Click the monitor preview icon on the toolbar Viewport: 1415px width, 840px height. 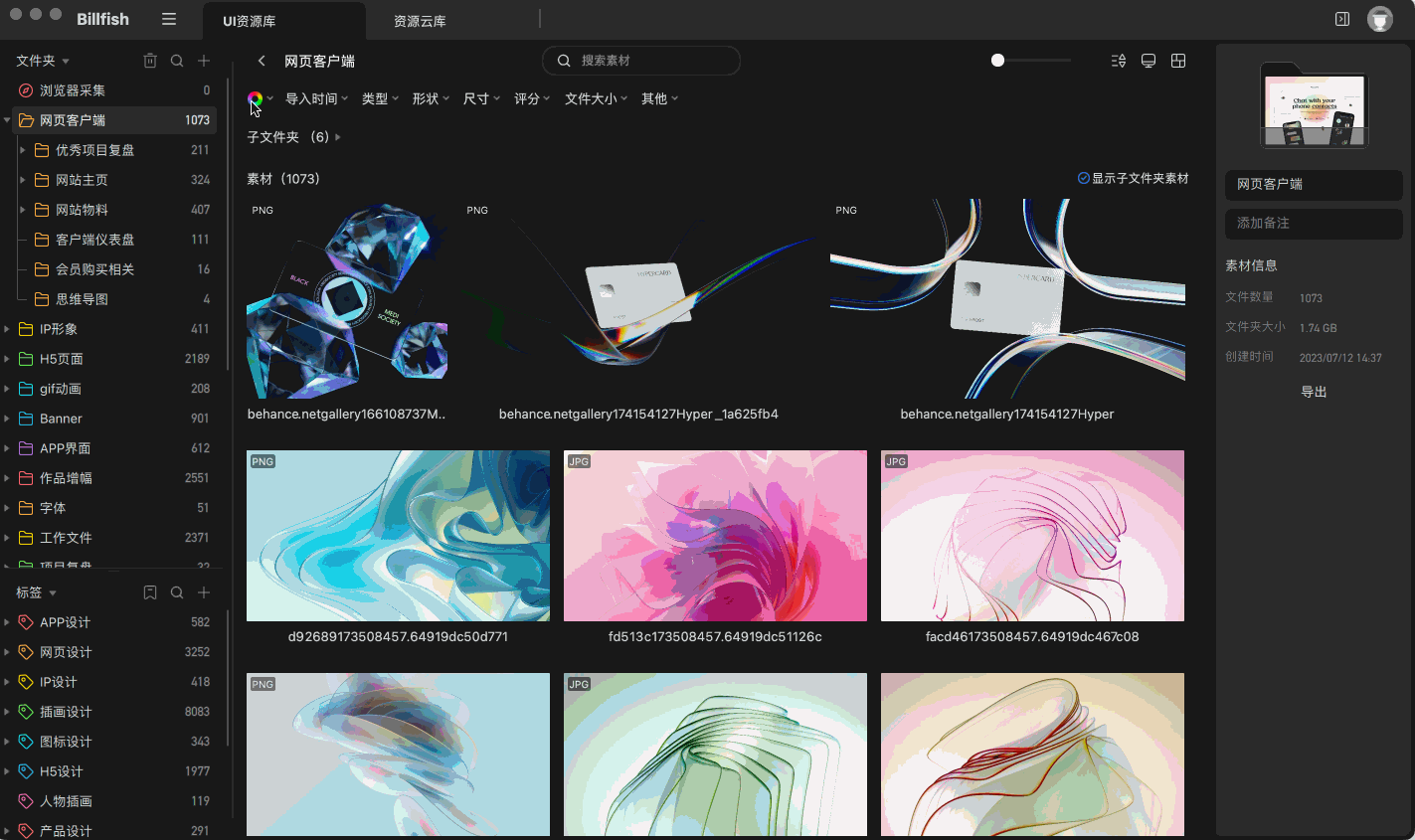pyautogui.click(x=1148, y=61)
